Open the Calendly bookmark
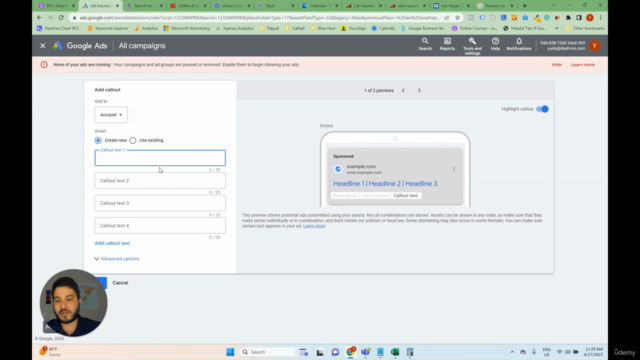Screen dimensions: 640x360 click(x=383, y=29)
